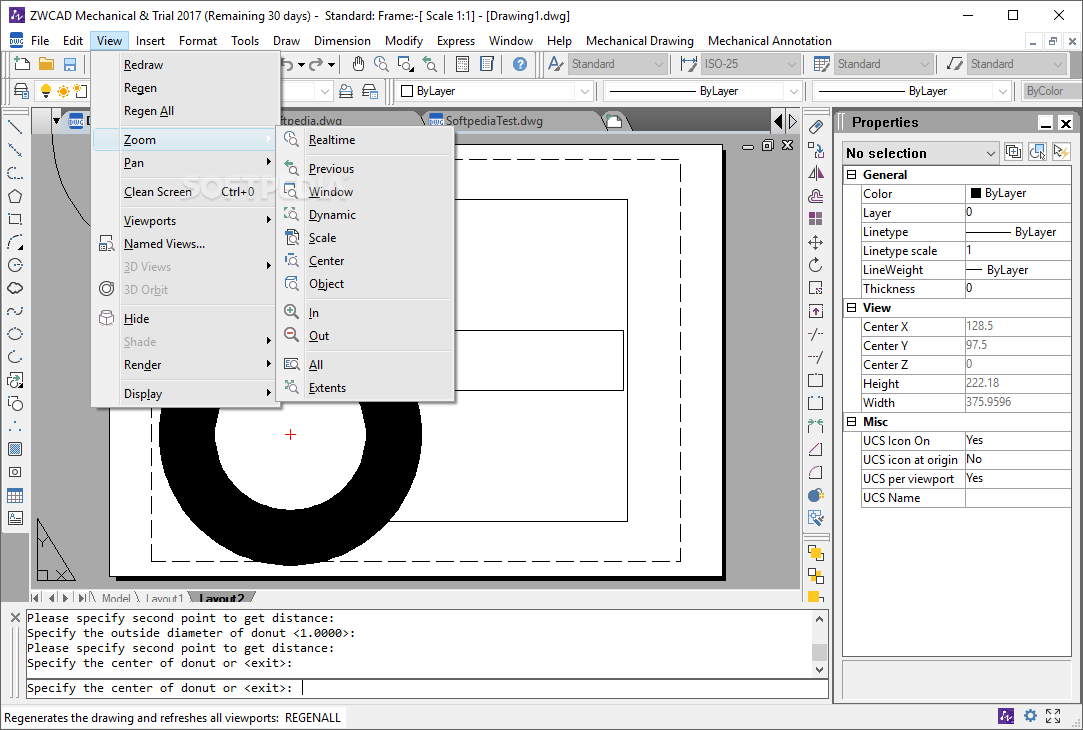1083x730 pixels.
Task: Open the ISO-25 dimension style dropdown
Action: pos(751,64)
